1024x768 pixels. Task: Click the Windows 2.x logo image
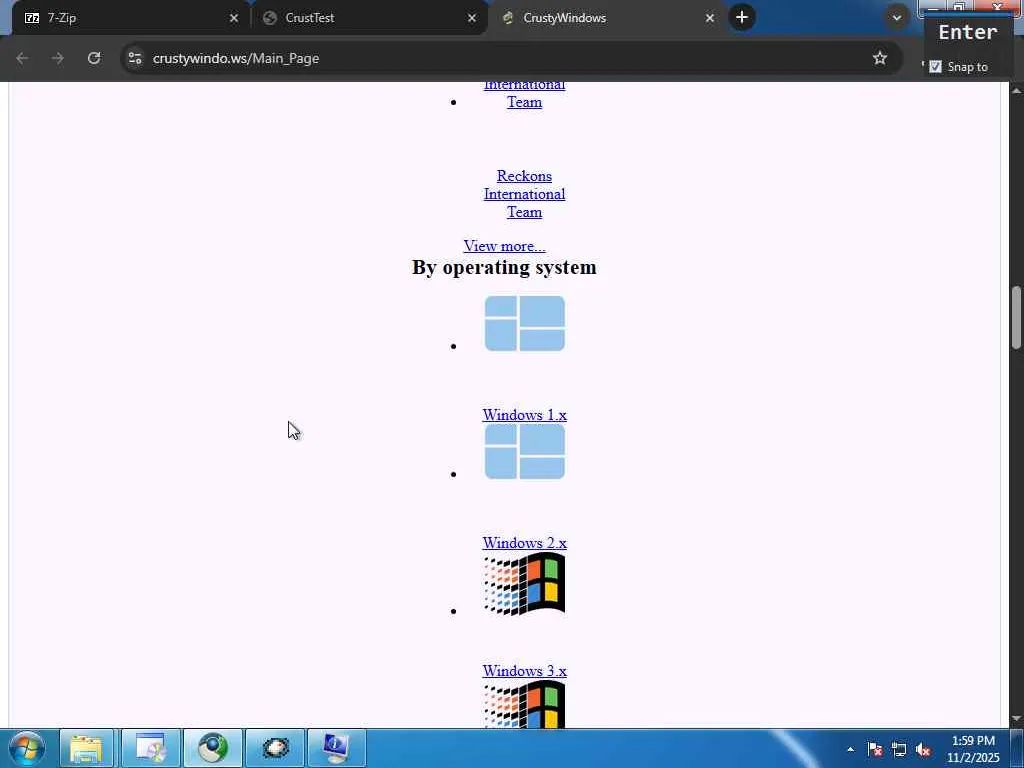pyautogui.click(x=524, y=451)
